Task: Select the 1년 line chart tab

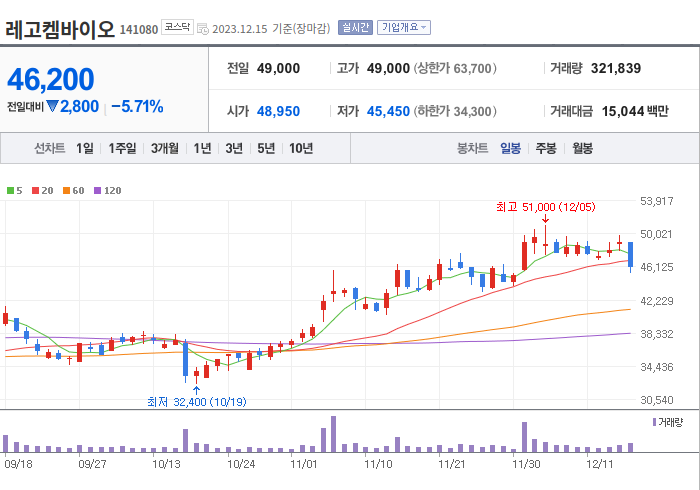Action: pos(202,148)
